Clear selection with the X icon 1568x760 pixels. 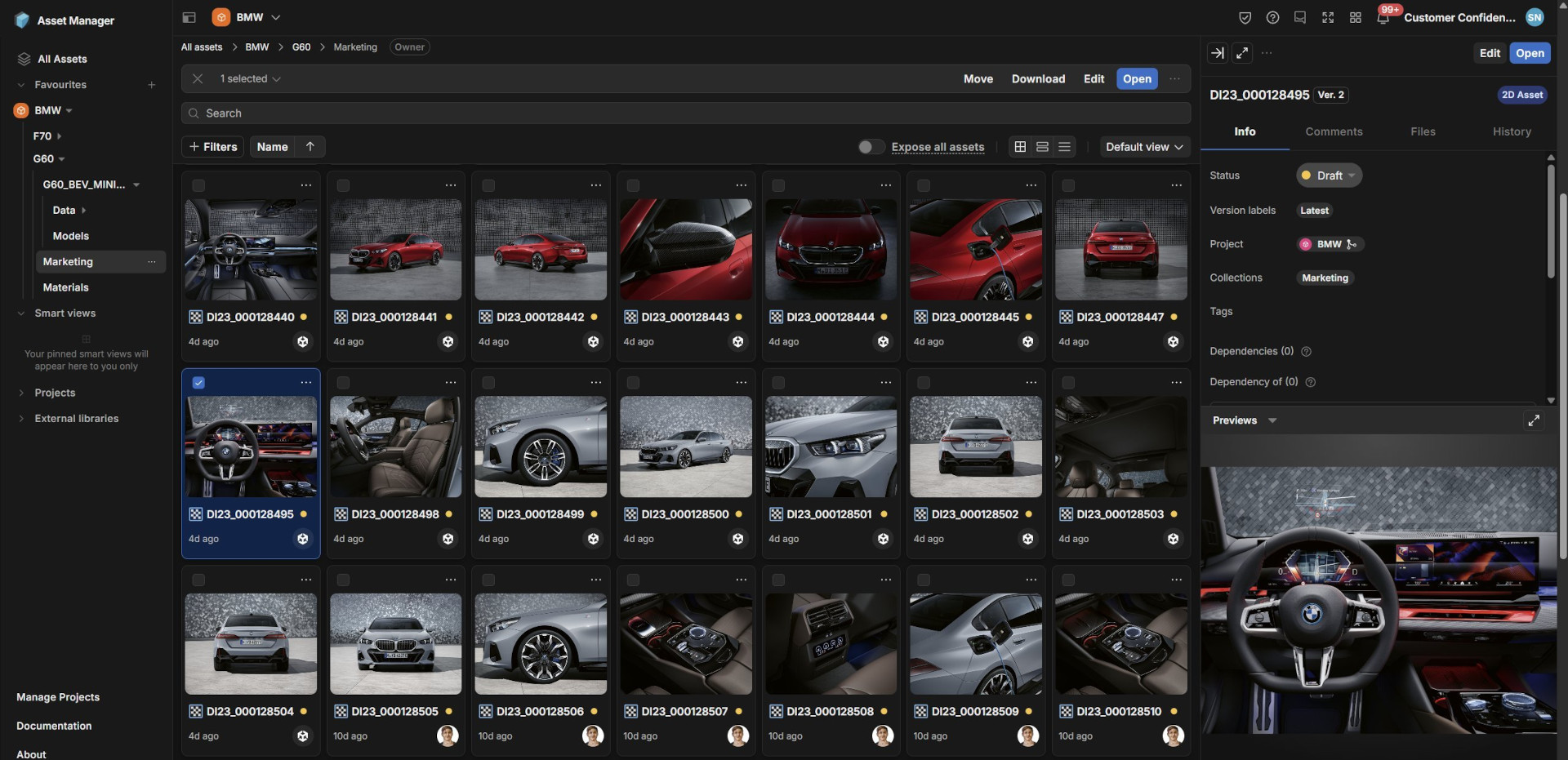click(198, 79)
